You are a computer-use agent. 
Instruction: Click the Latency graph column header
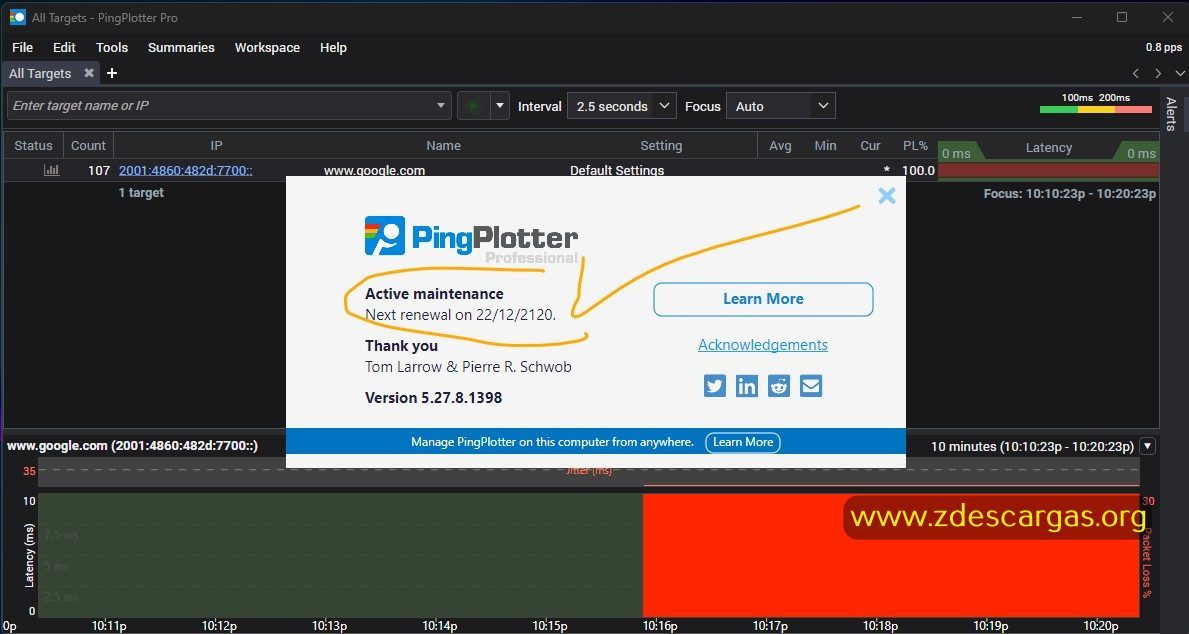[x=1049, y=148]
